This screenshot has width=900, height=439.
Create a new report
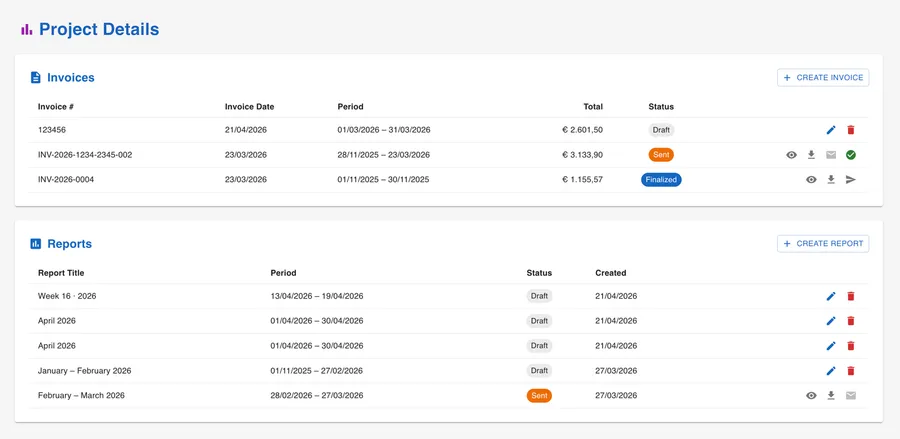coord(823,243)
